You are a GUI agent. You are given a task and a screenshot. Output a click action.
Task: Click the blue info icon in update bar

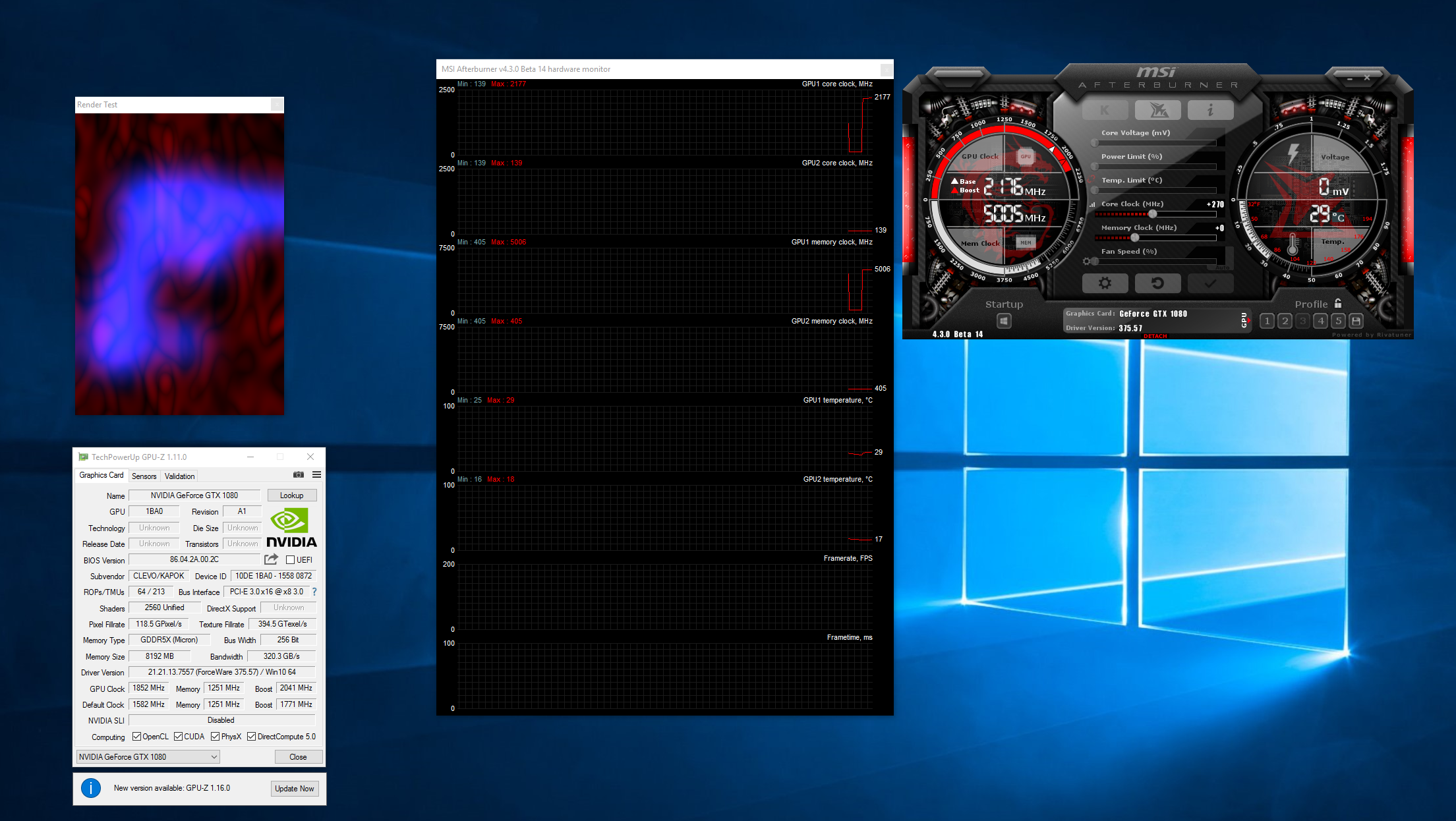(91, 788)
